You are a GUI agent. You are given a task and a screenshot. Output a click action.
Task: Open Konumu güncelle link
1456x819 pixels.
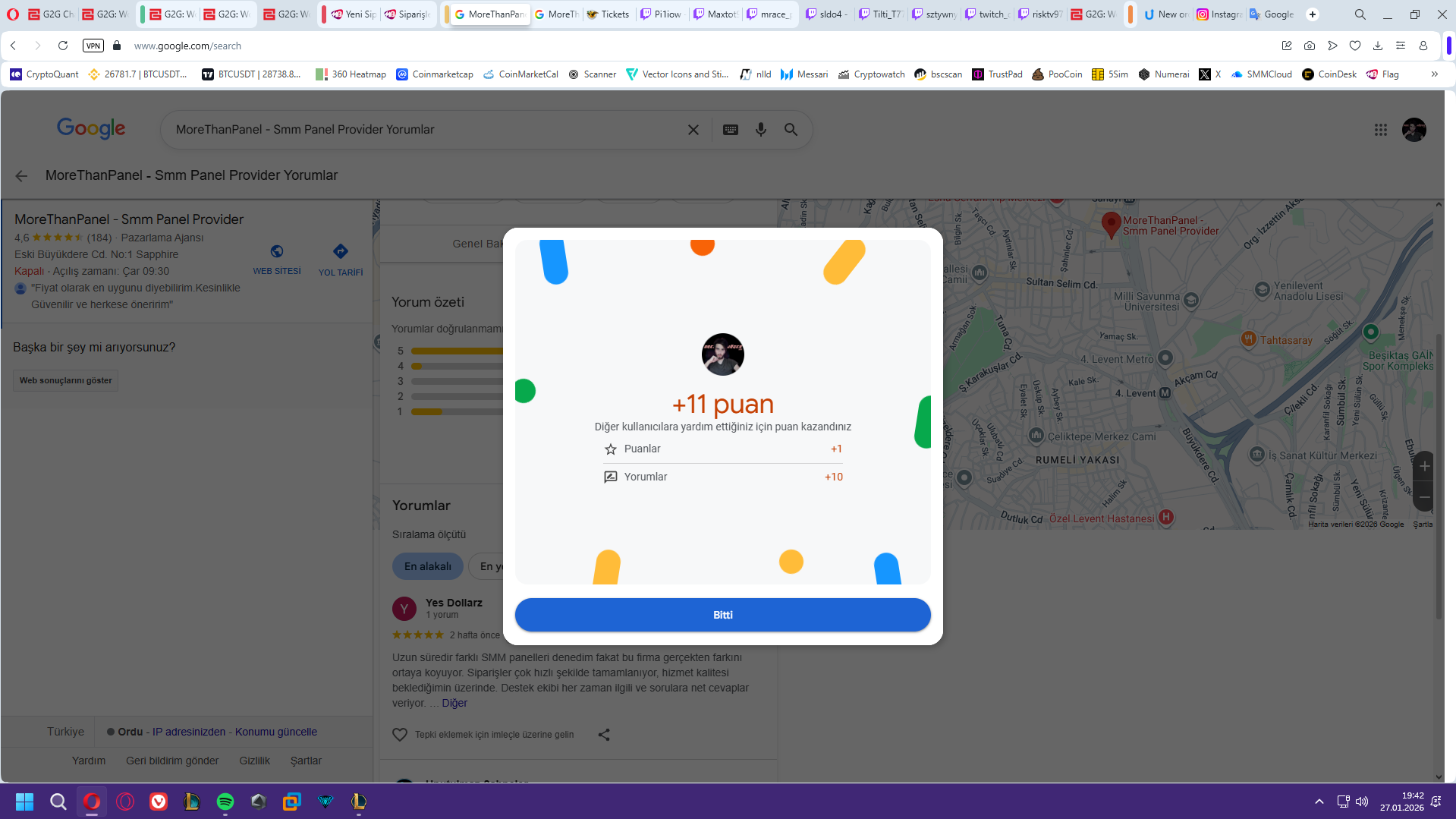276,732
